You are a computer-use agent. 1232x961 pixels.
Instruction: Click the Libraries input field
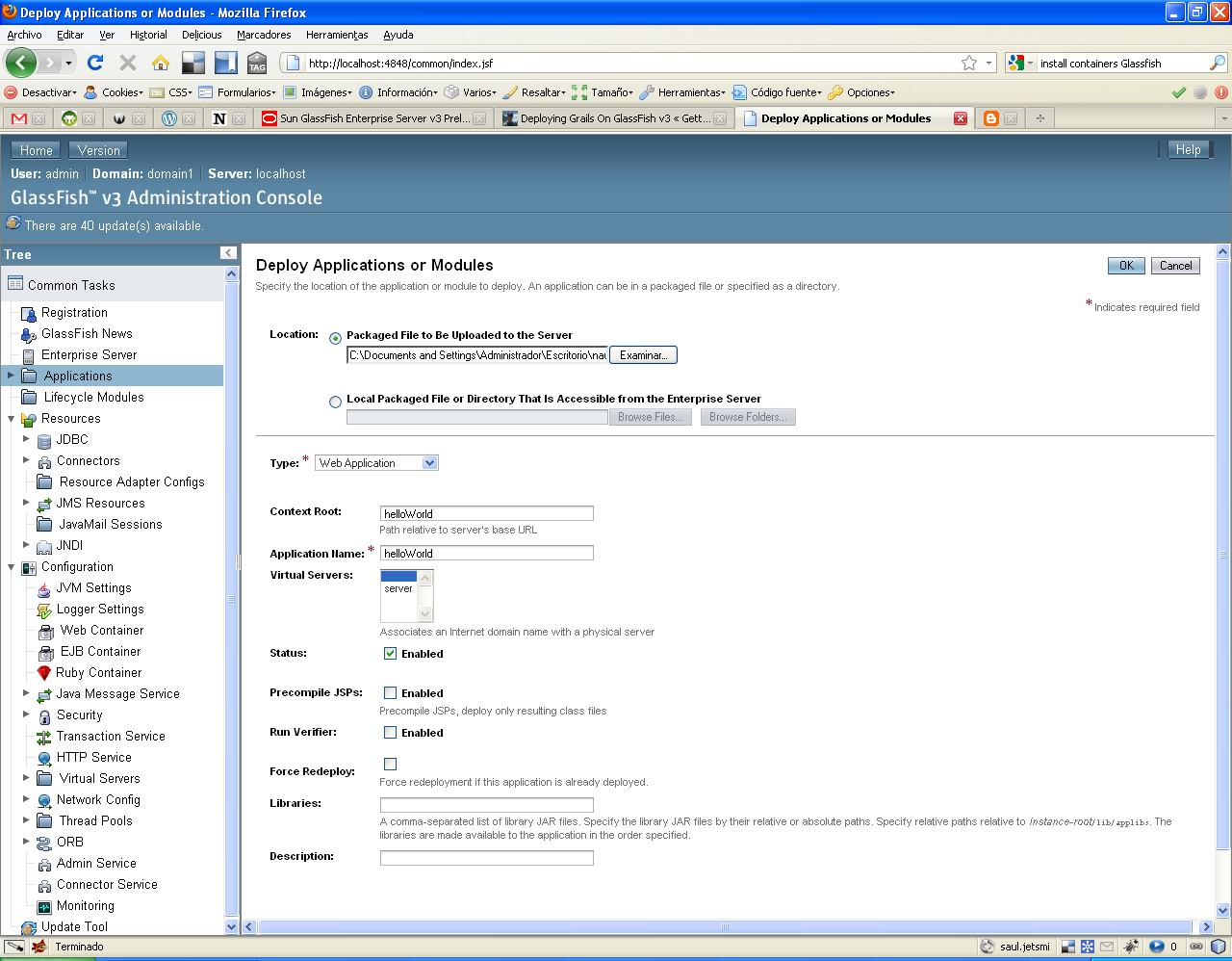point(487,805)
